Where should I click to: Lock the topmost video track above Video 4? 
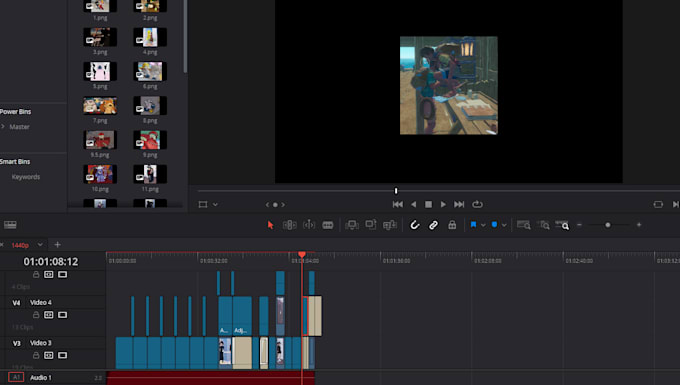36,274
